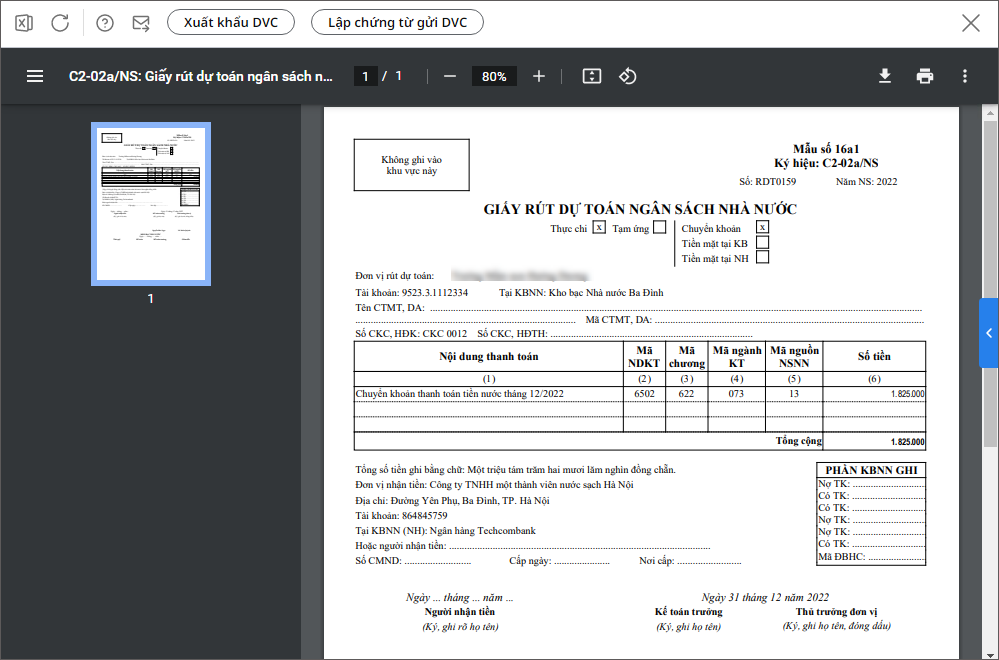Viewport: 999px width, 660px height.
Task: Expand the blue right side panel arrow
Action: (x=989, y=332)
